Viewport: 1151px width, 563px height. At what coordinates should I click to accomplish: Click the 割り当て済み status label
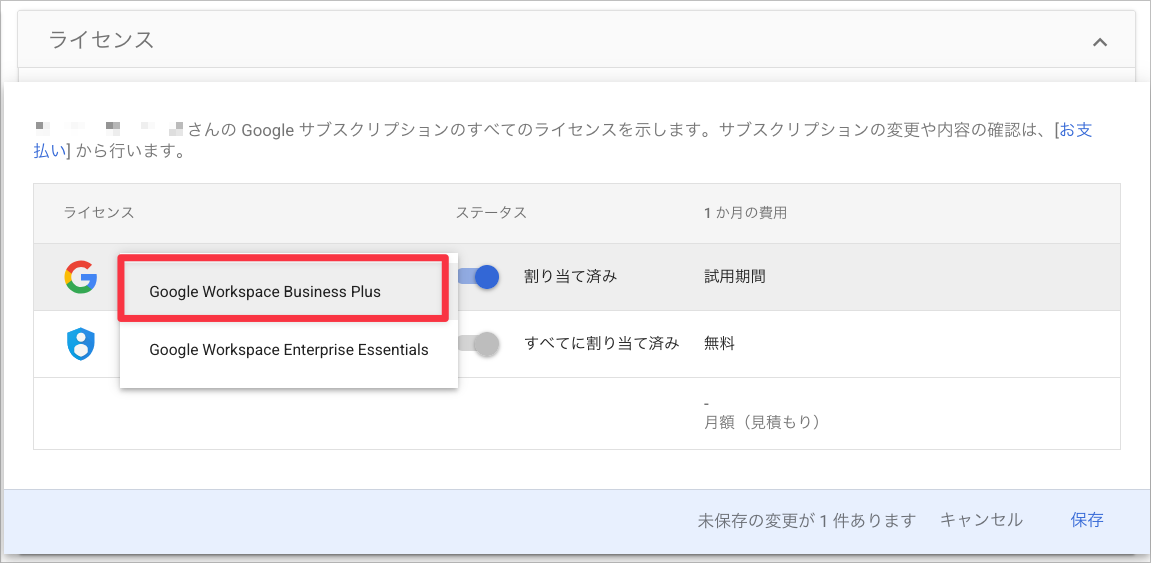point(570,277)
